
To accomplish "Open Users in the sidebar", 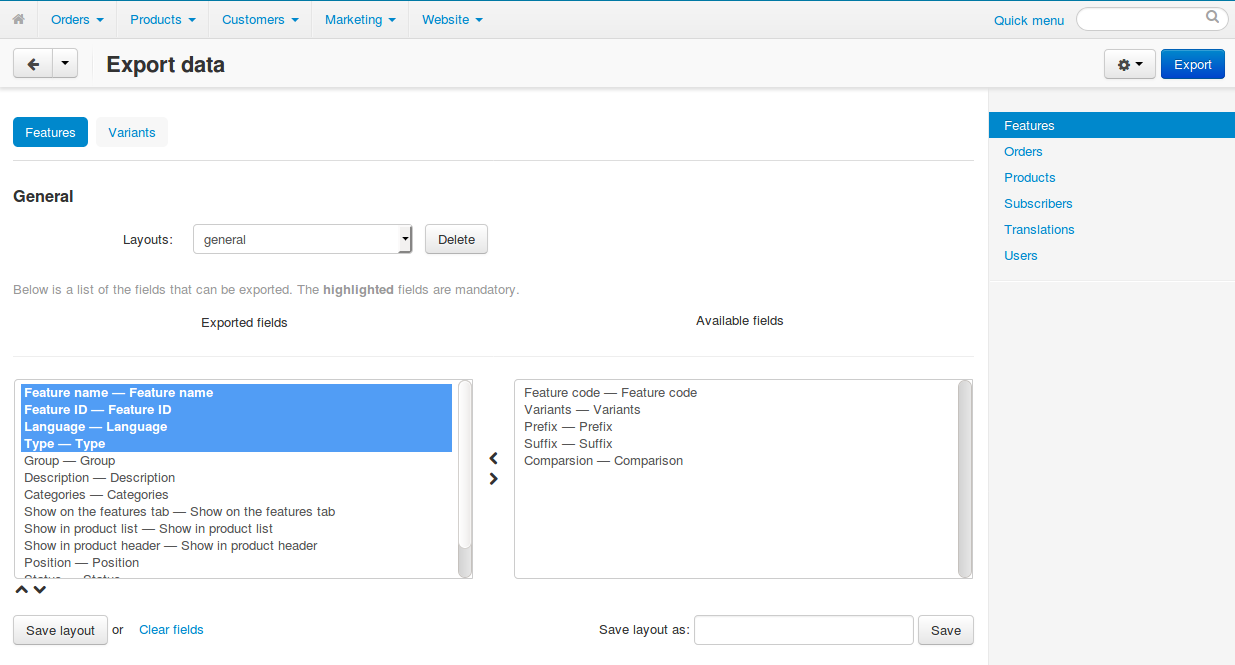I will 1021,256.
